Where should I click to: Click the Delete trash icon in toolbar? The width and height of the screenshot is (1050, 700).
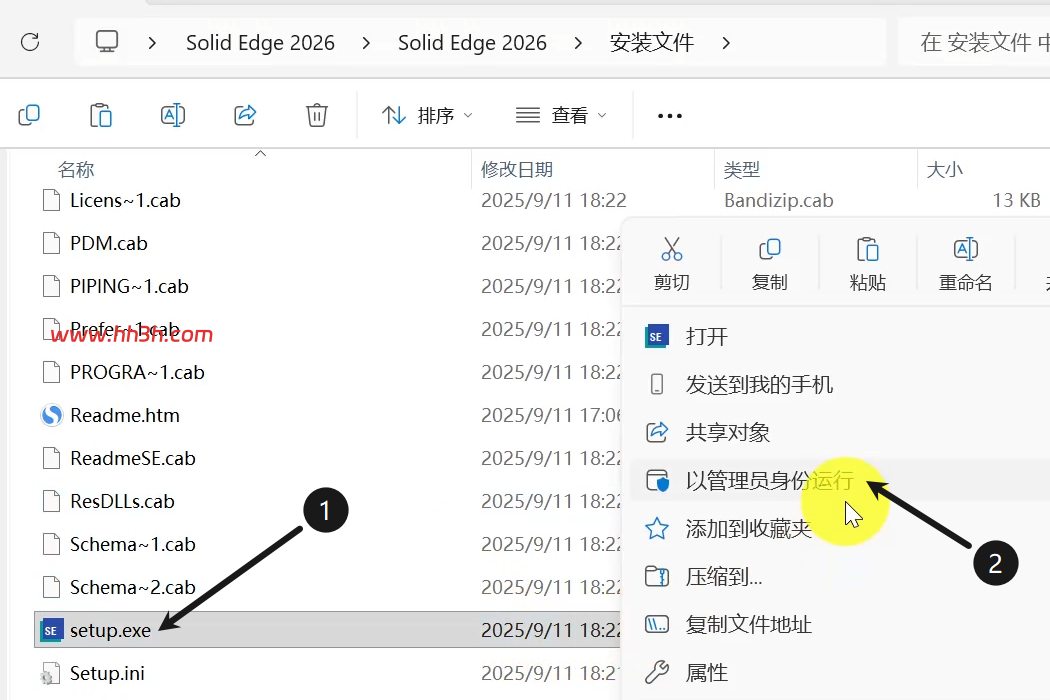click(317, 115)
